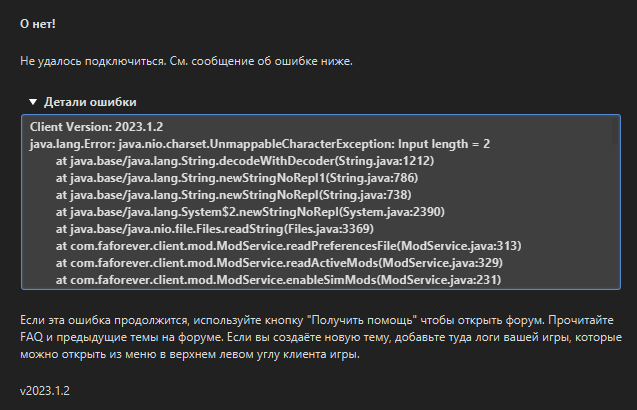Click the Детали ошибки section title
Screen dimensions: 637x410
point(90,102)
